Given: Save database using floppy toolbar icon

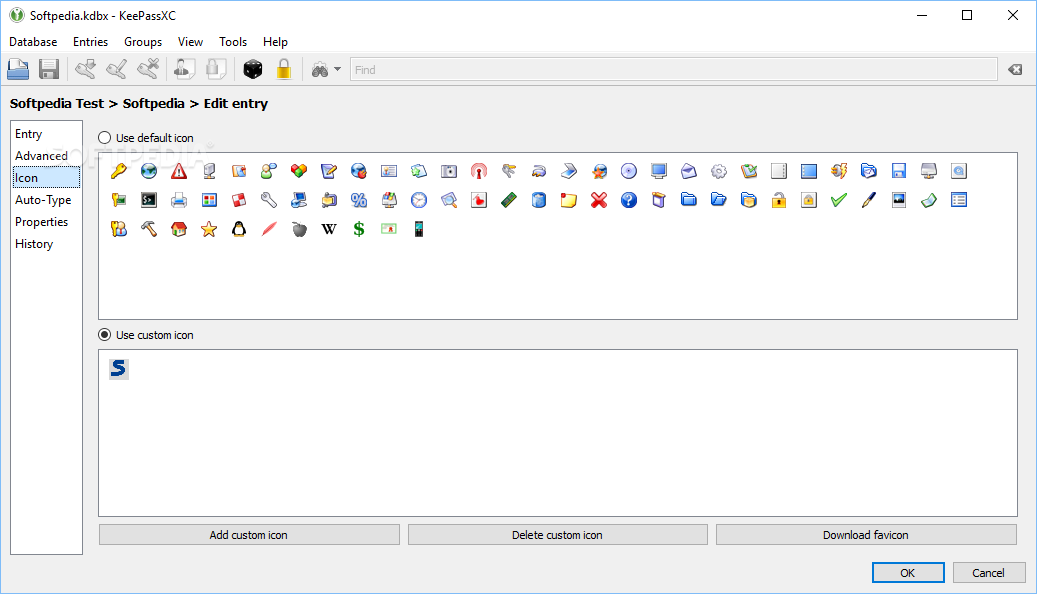Looking at the screenshot, I should [49, 69].
